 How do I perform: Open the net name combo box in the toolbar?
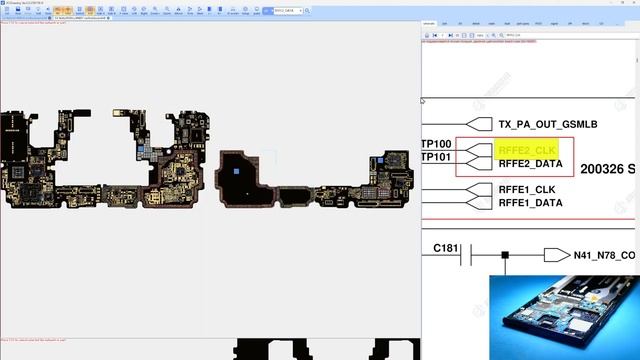(288, 11)
